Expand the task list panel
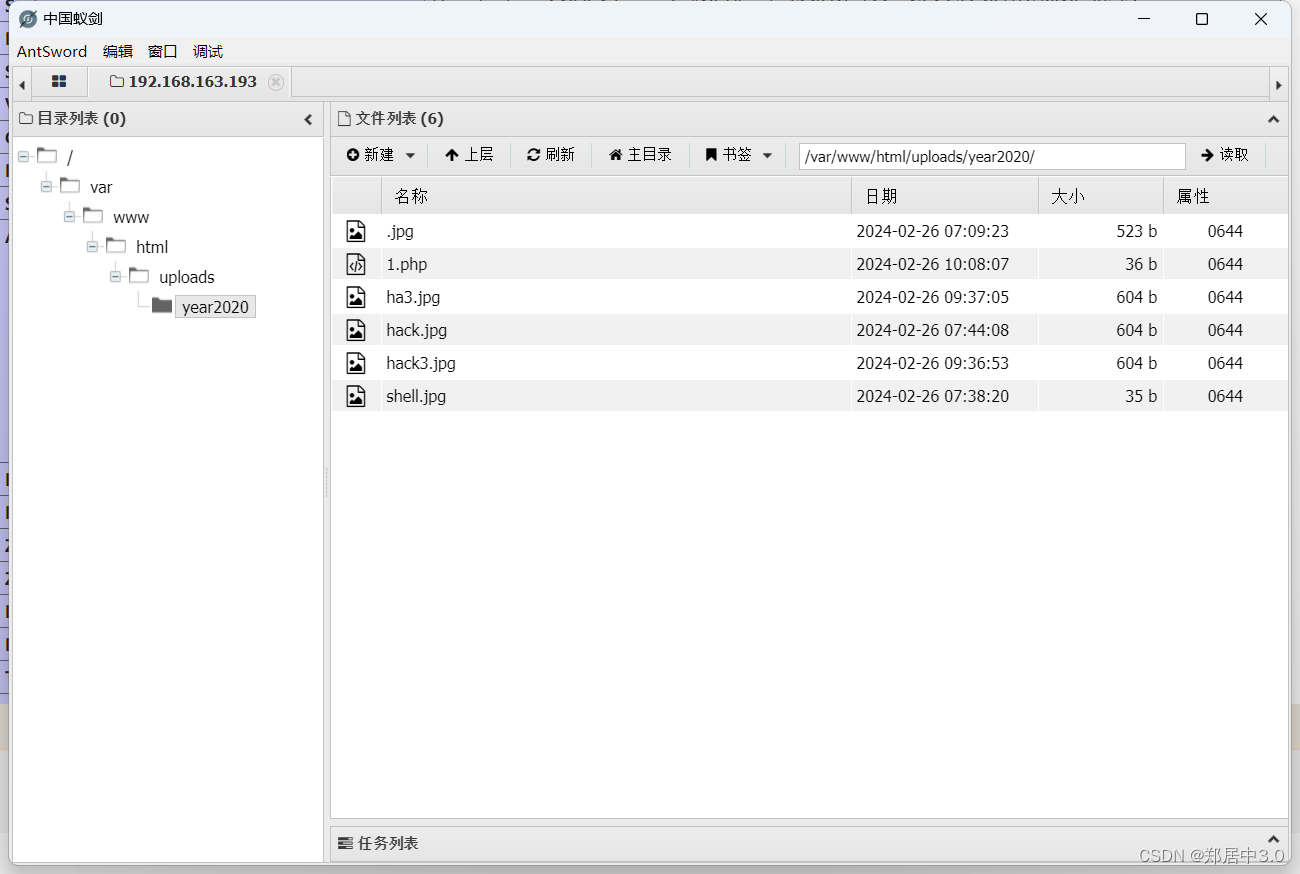The width and height of the screenshot is (1300, 874). click(1273, 840)
